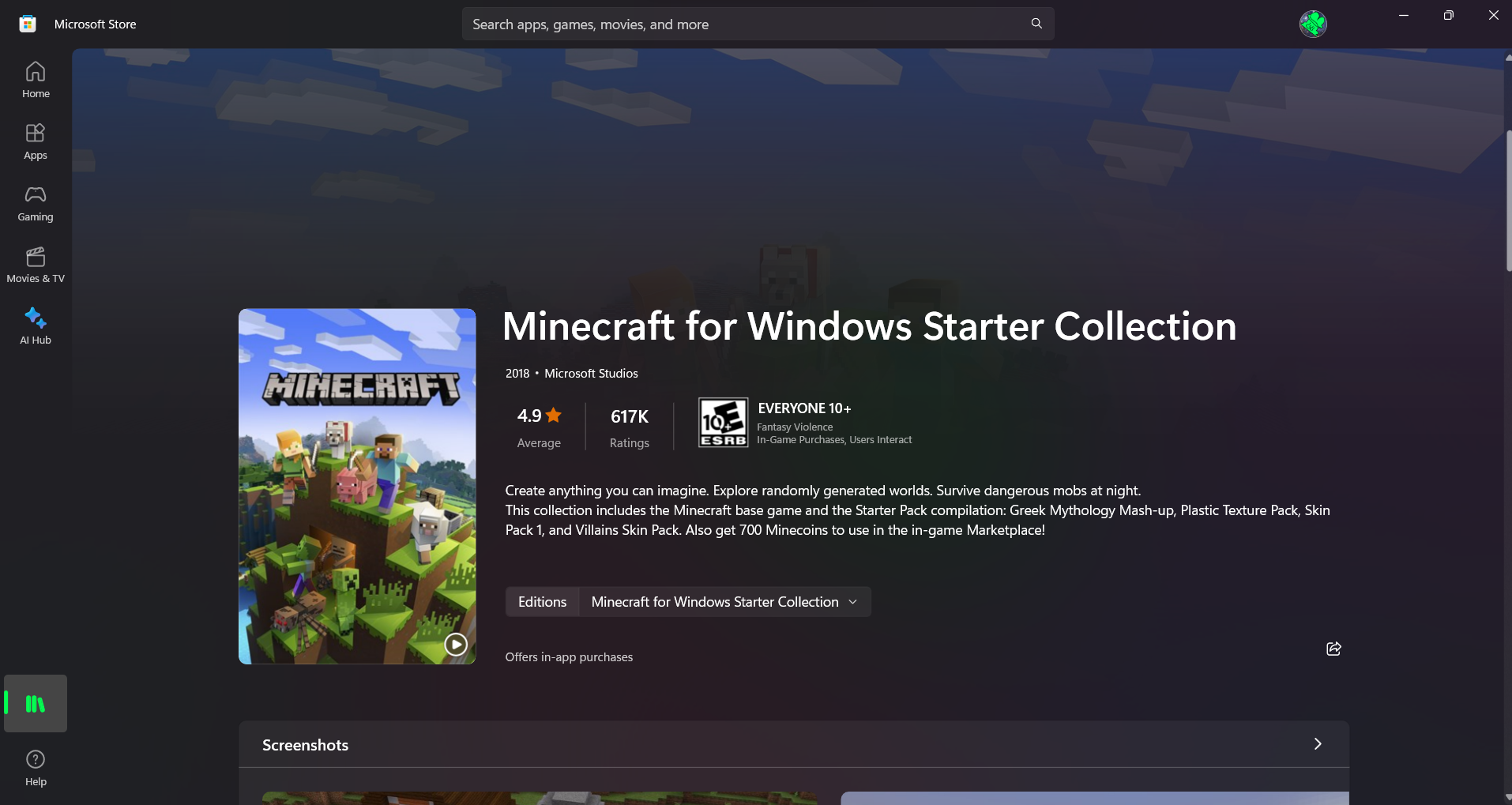Click the Screenshots section heading

[305, 745]
